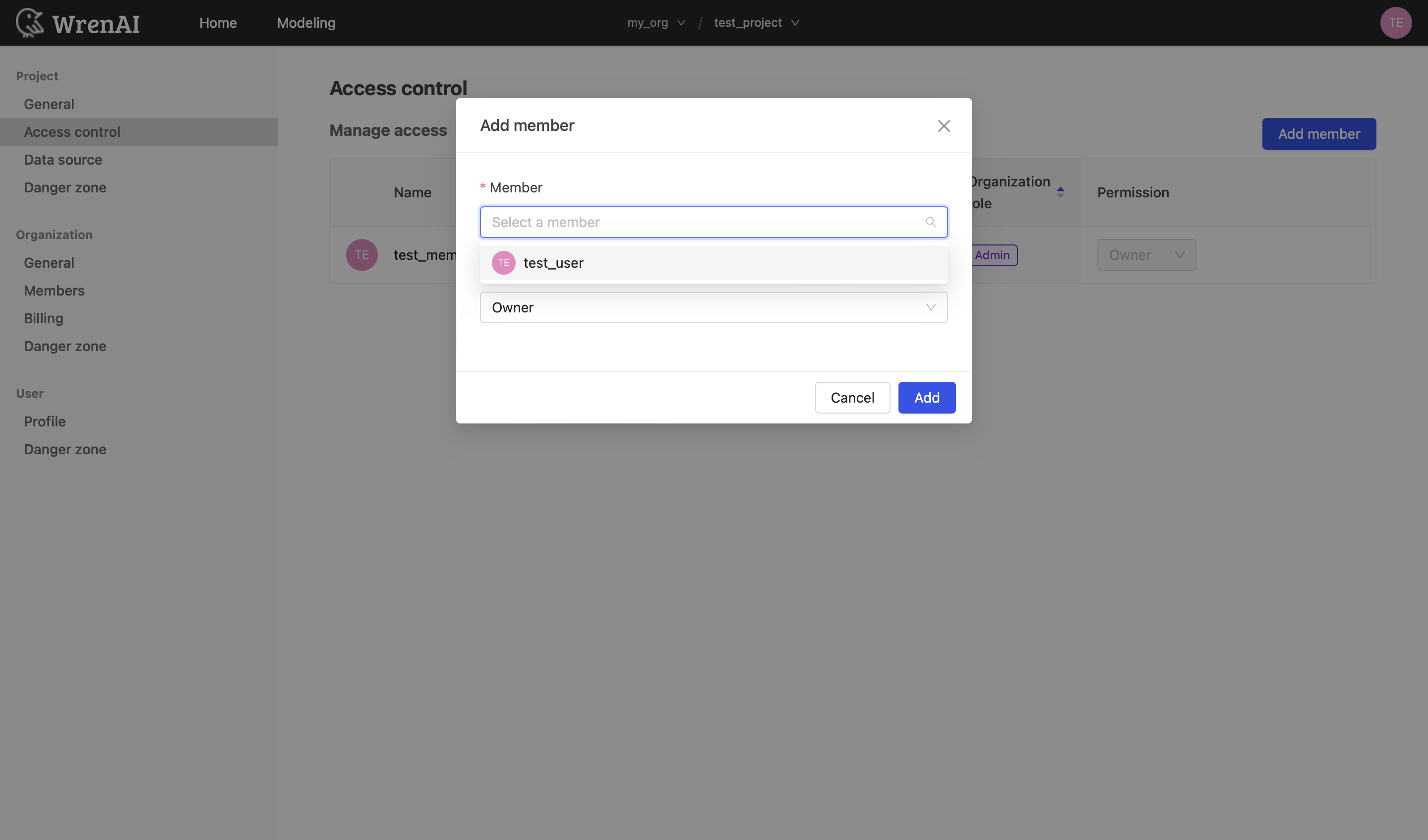Expand the Owner permission dropdown
This screenshot has height=840, width=1428.
[714, 307]
